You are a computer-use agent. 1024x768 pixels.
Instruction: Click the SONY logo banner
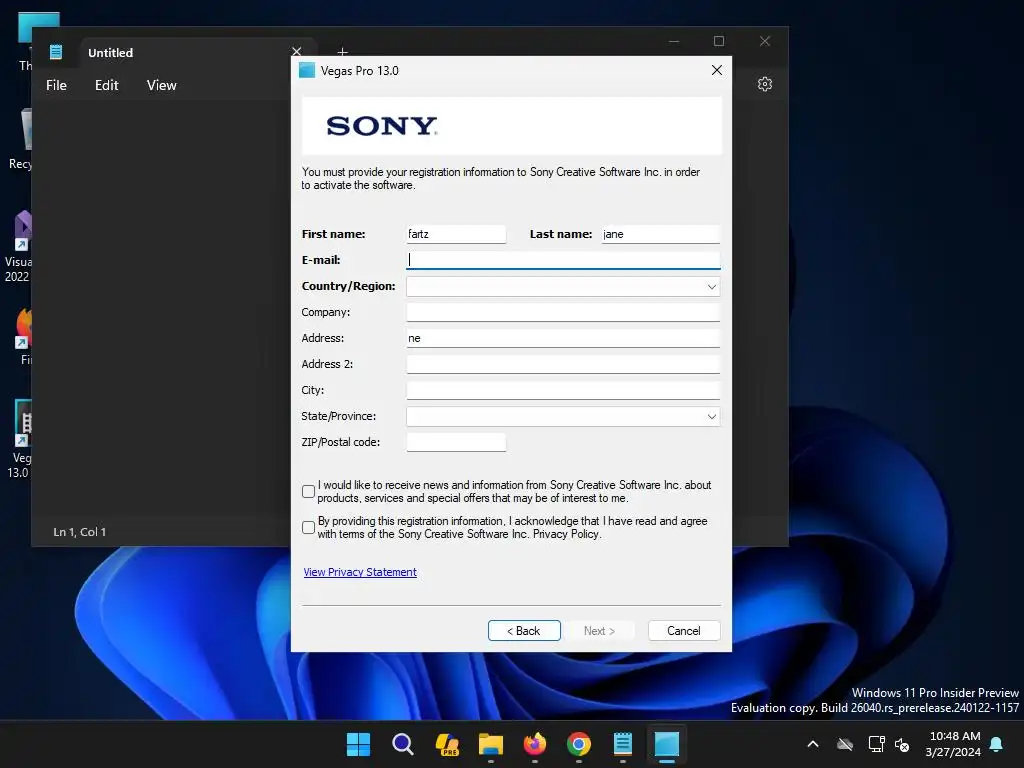click(511, 126)
